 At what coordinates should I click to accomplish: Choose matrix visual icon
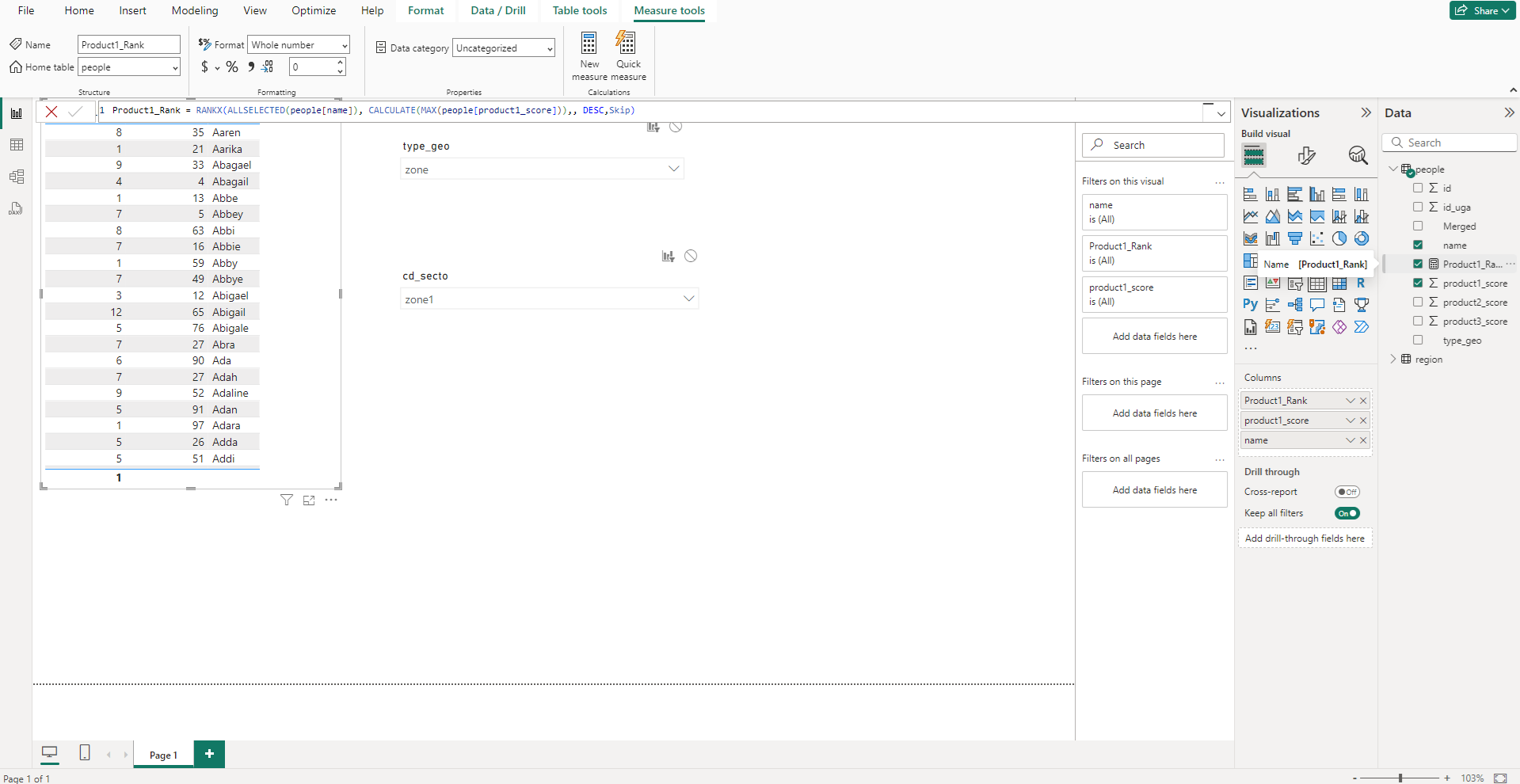pyautogui.click(x=1339, y=283)
